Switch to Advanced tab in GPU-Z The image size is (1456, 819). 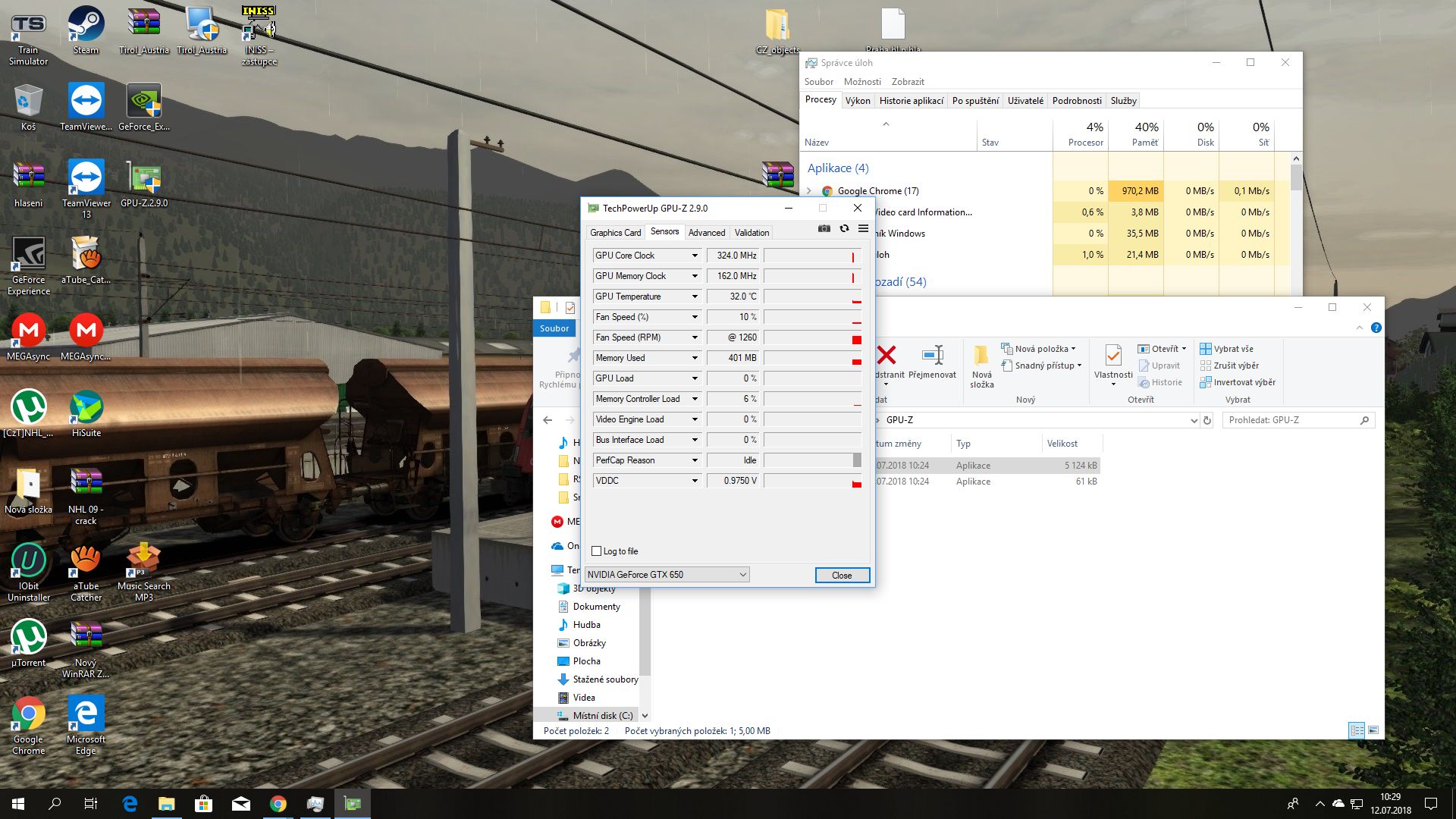[x=707, y=233]
